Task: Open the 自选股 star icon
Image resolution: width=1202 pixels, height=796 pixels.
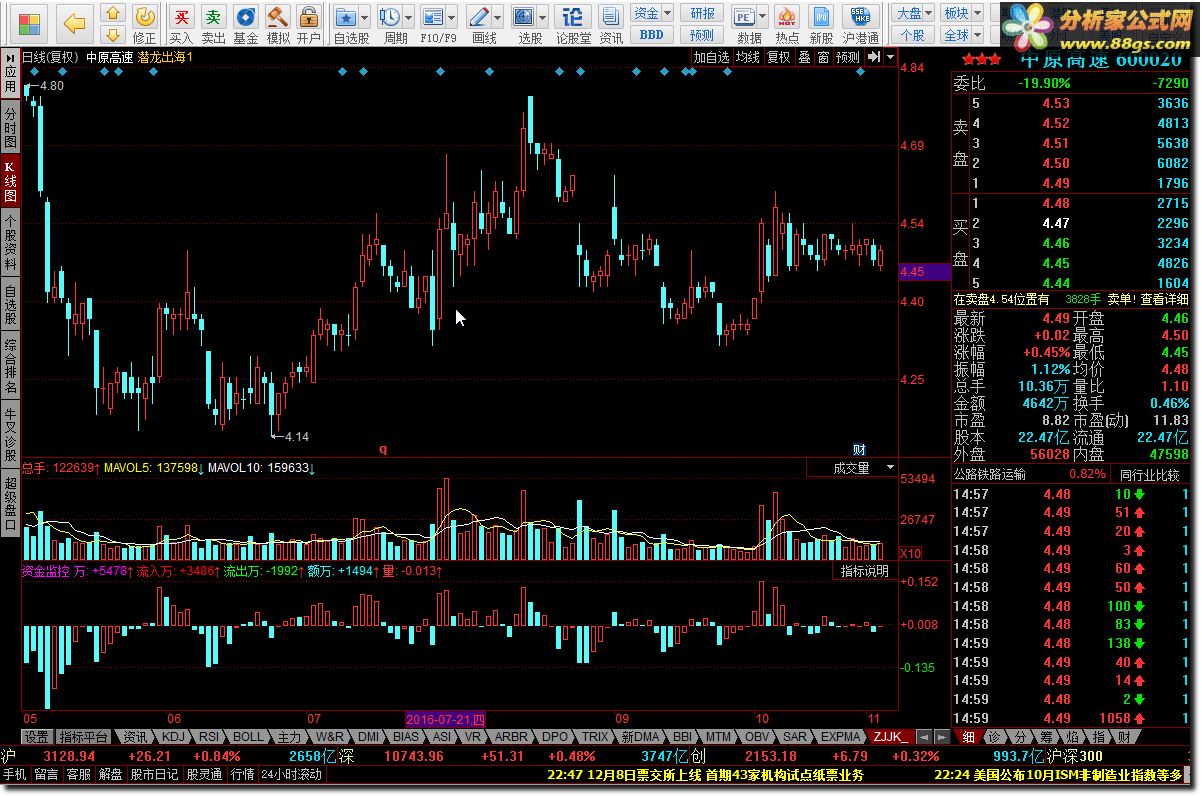Action: (x=347, y=17)
